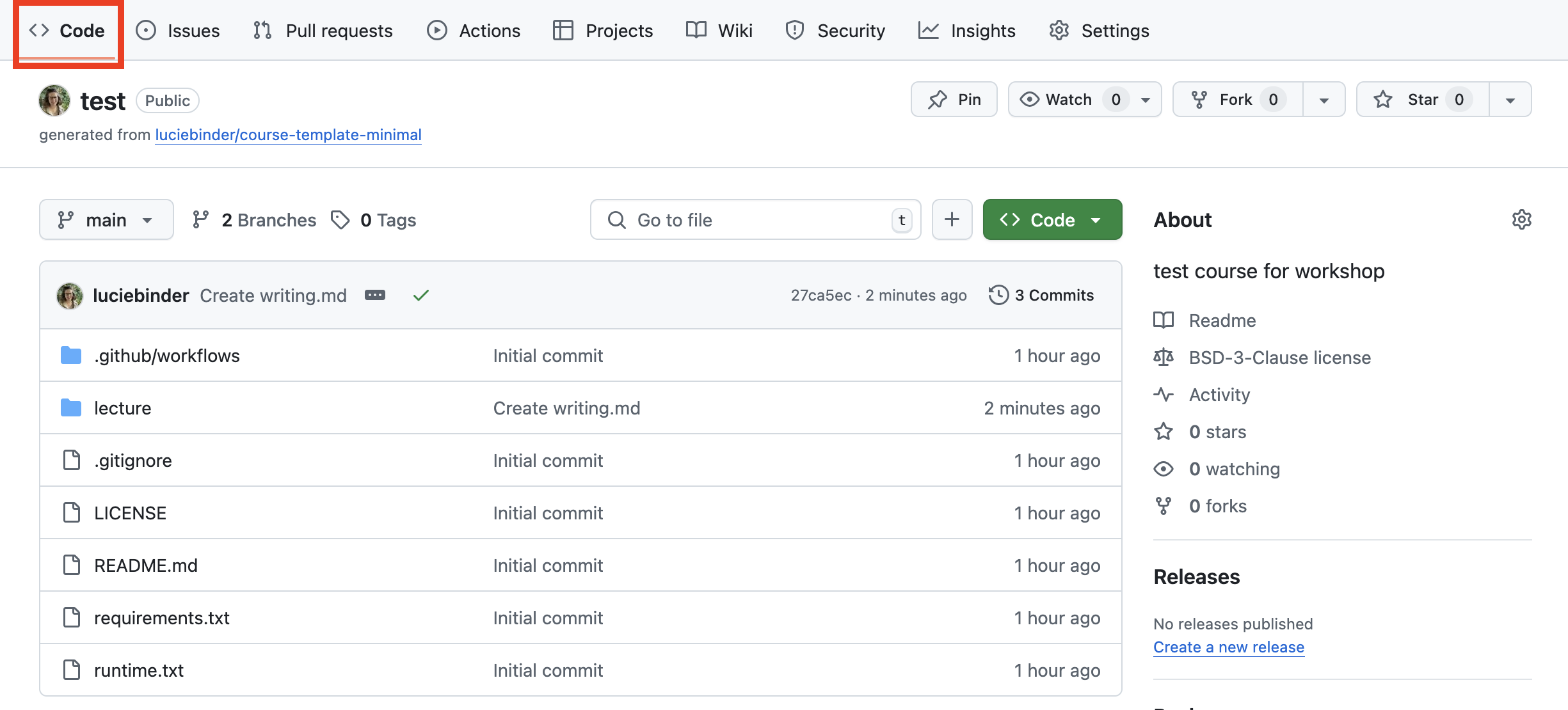The image size is (1568, 710).
Task: Open the lecture folder
Action: coord(123,408)
